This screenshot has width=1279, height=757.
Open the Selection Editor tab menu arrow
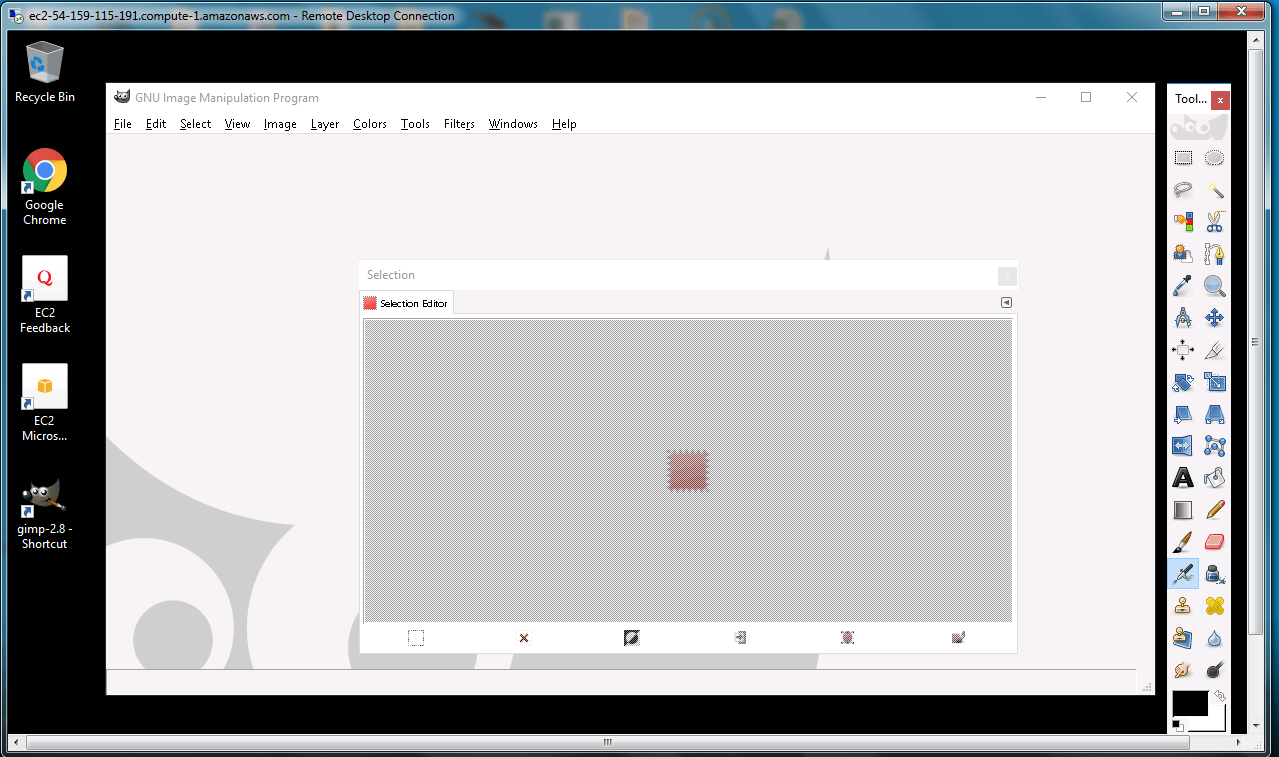pyautogui.click(x=1006, y=303)
